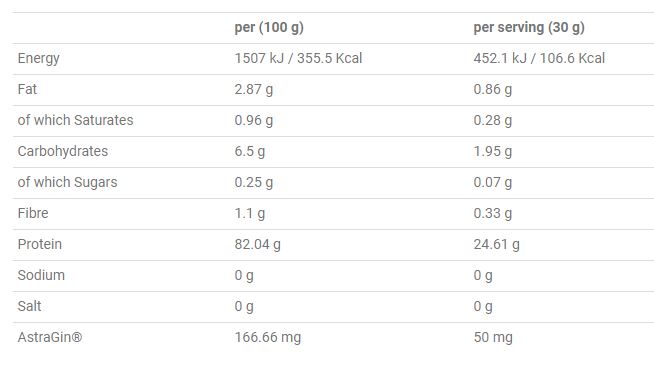Click the 'per serving (30 g)' column header

pyautogui.click(x=529, y=28)
